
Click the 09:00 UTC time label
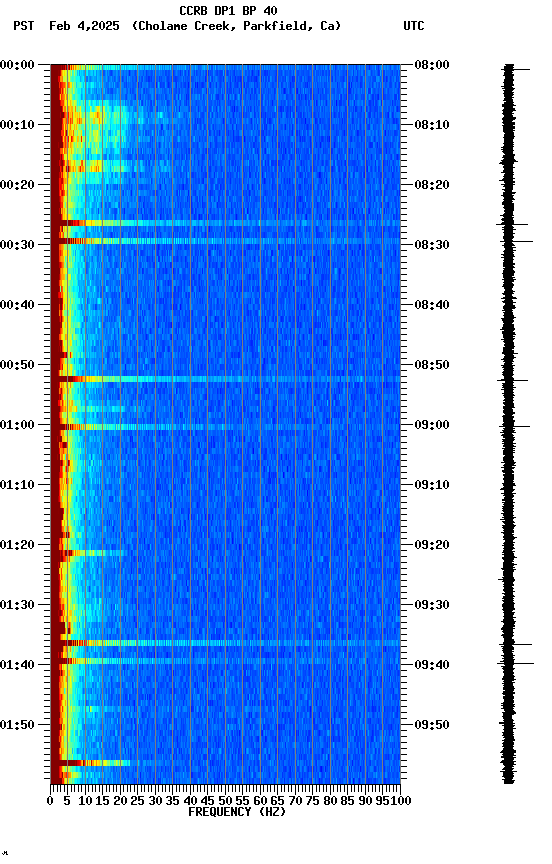432,425
